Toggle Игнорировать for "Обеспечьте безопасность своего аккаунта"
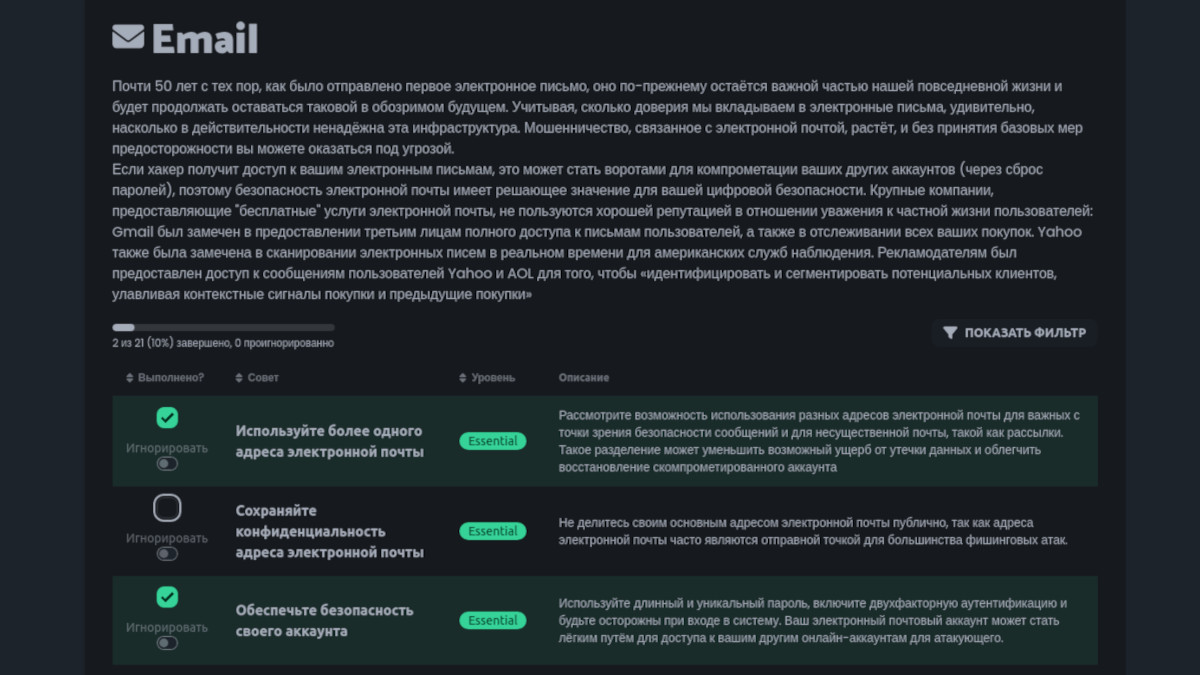Screen dimensions: 1200x675 click(x=167, y=643)
